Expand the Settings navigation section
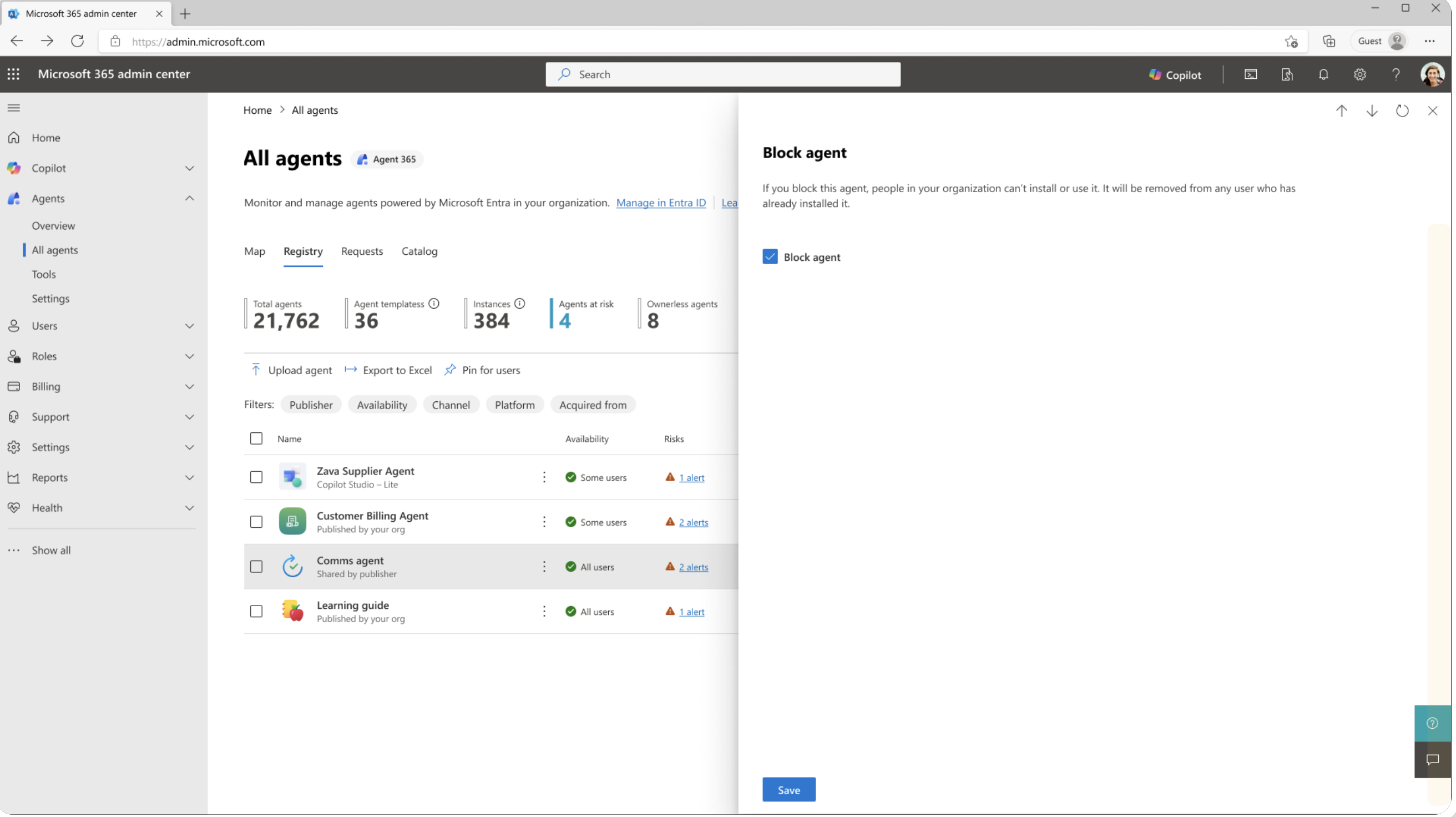This screenshot has width=1456, height=817. tap(190, 447)
